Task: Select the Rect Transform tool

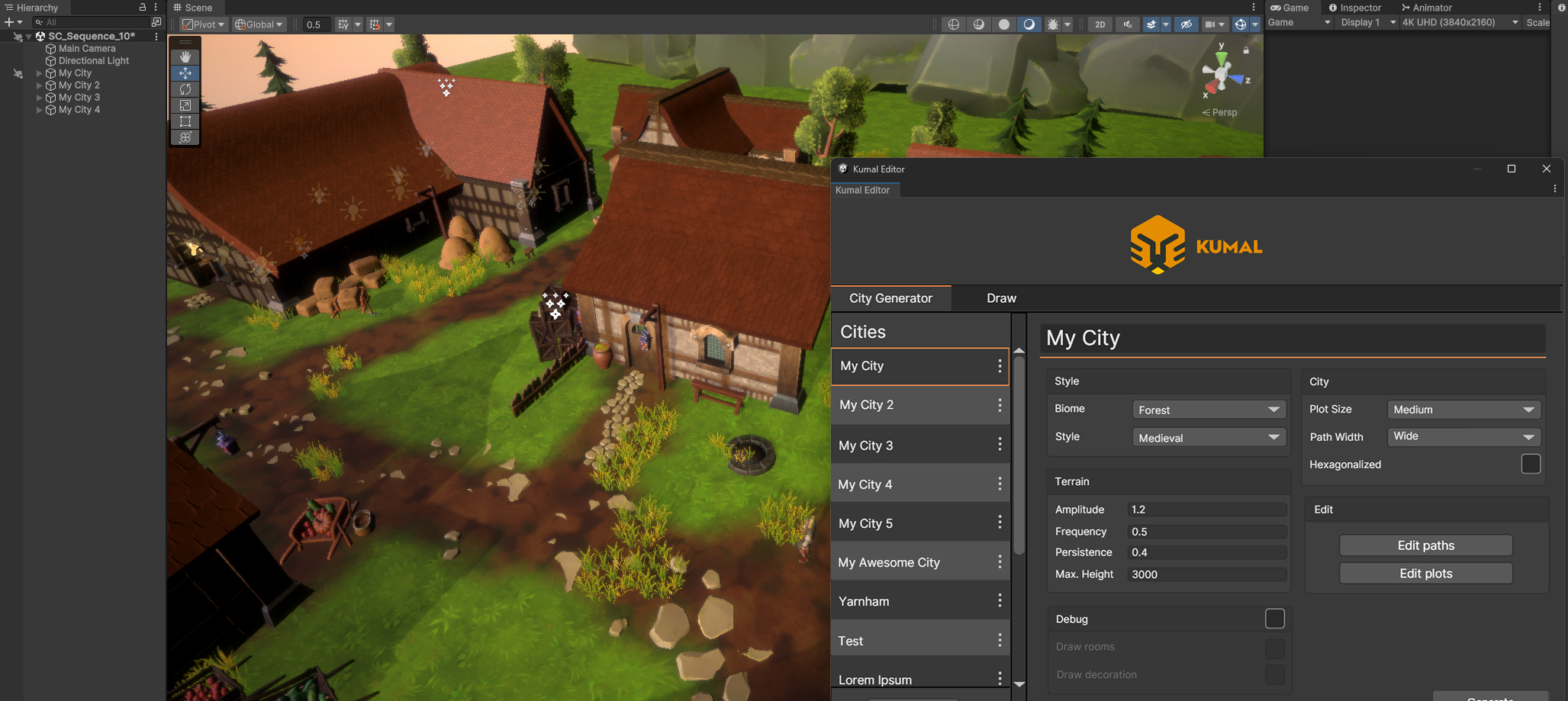Action: coord(185,121)
